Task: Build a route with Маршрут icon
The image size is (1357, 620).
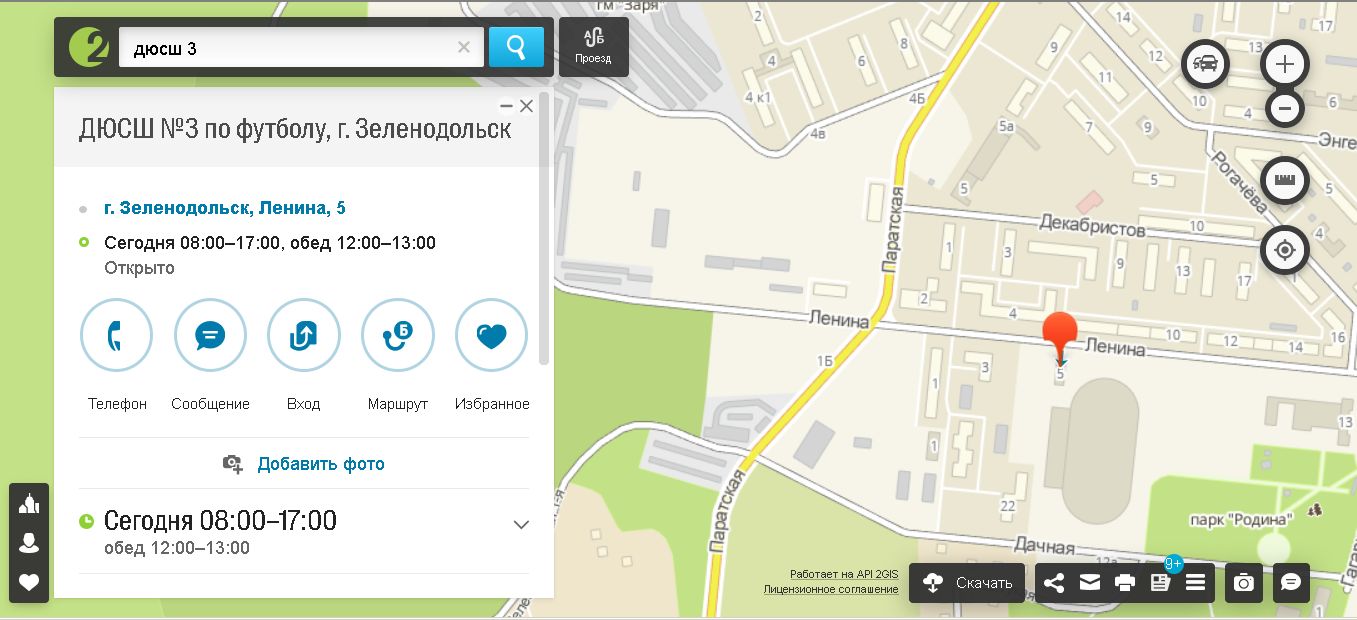Action: 398,335
